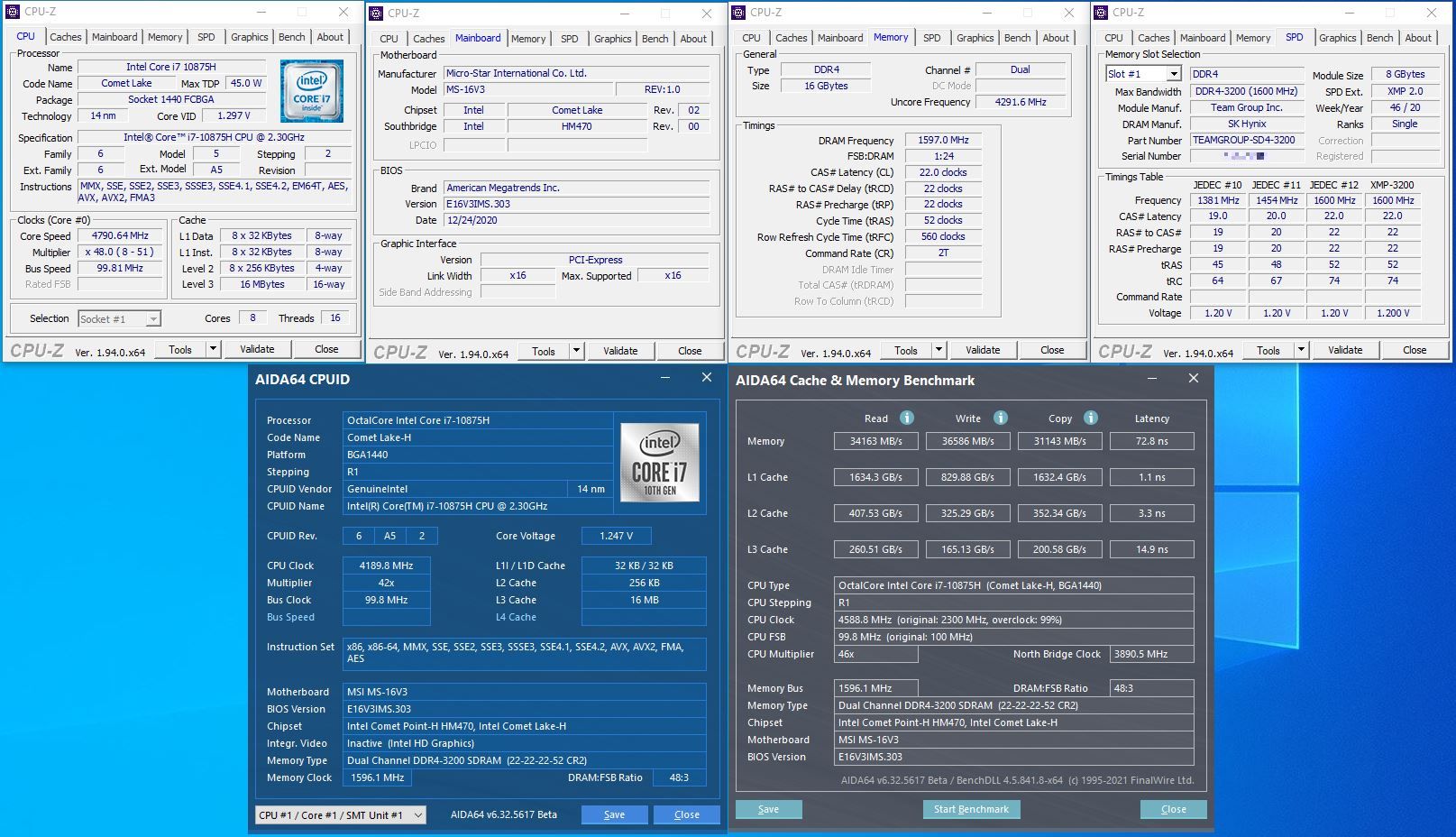Minimize the CPU-Z Mainboard window
The image size is (1456, 837).
point(623,14)
